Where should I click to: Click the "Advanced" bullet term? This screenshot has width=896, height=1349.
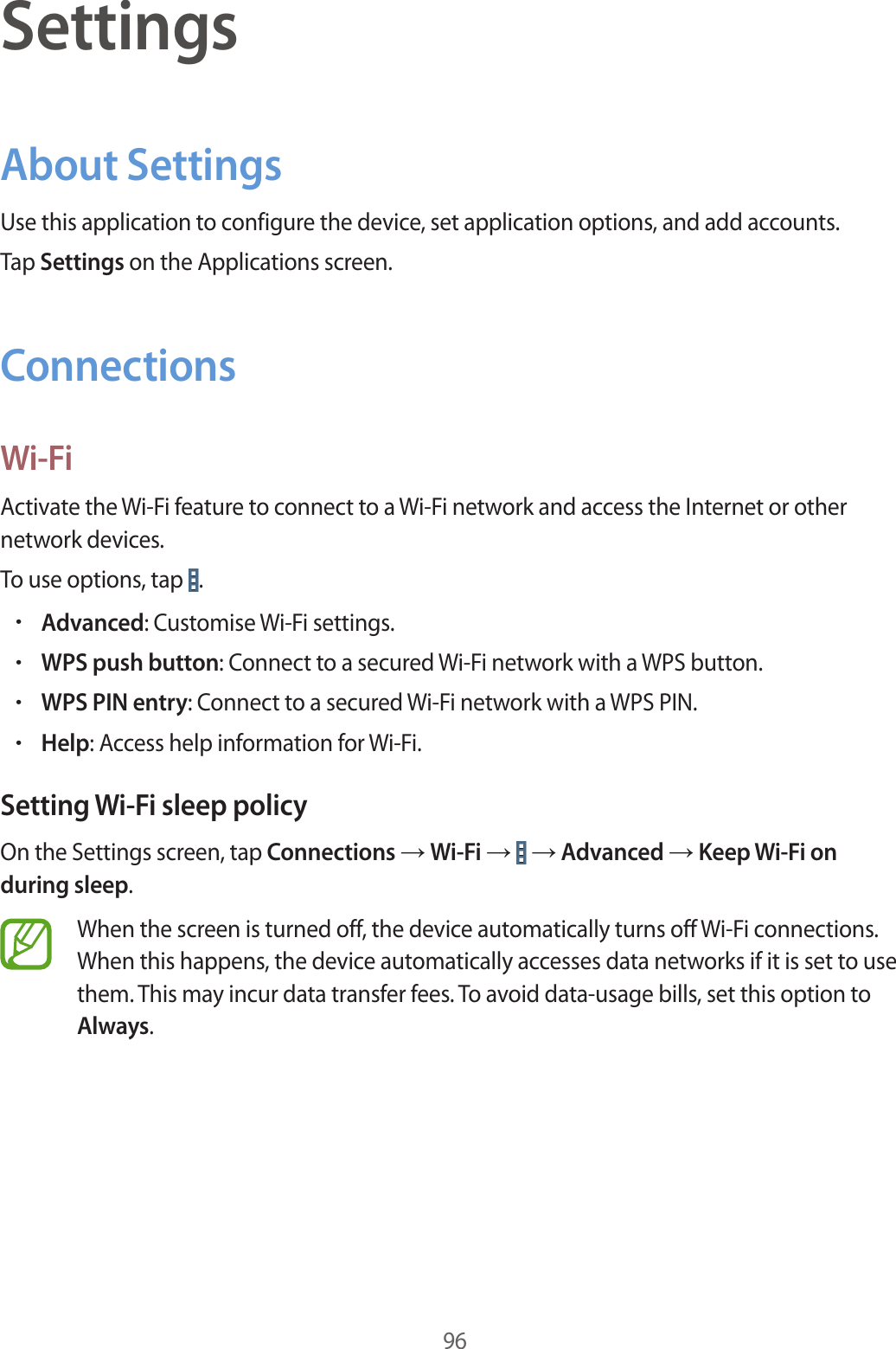pyautogui.click(x=92, y=623)
